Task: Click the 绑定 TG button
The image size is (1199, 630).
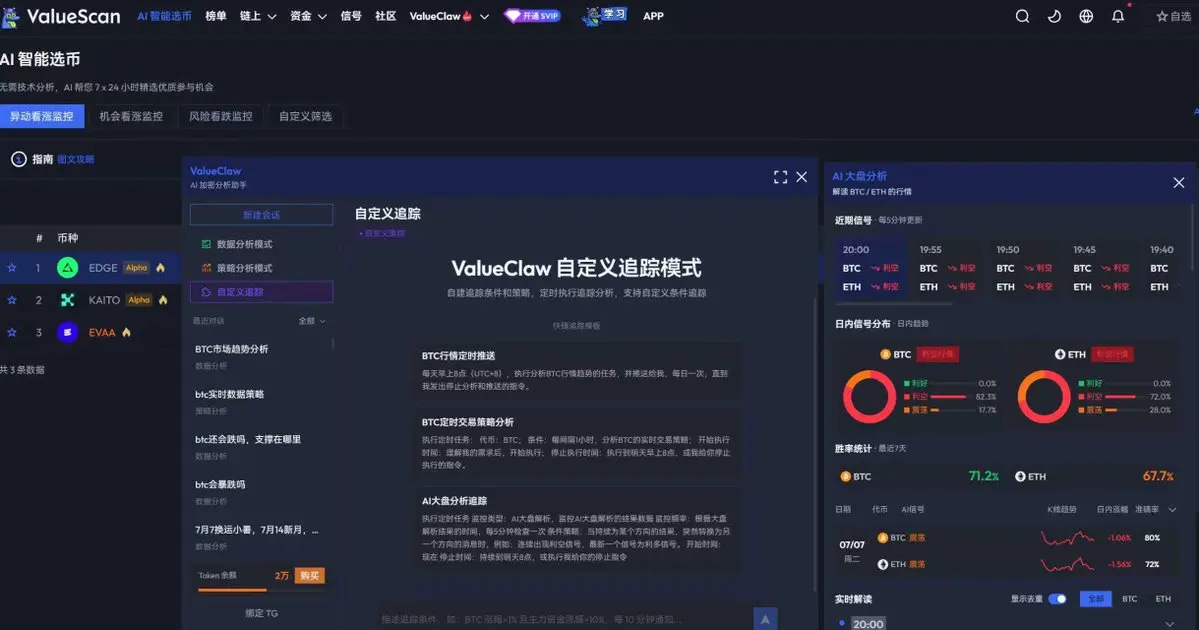Action: (x=262, y=613)
